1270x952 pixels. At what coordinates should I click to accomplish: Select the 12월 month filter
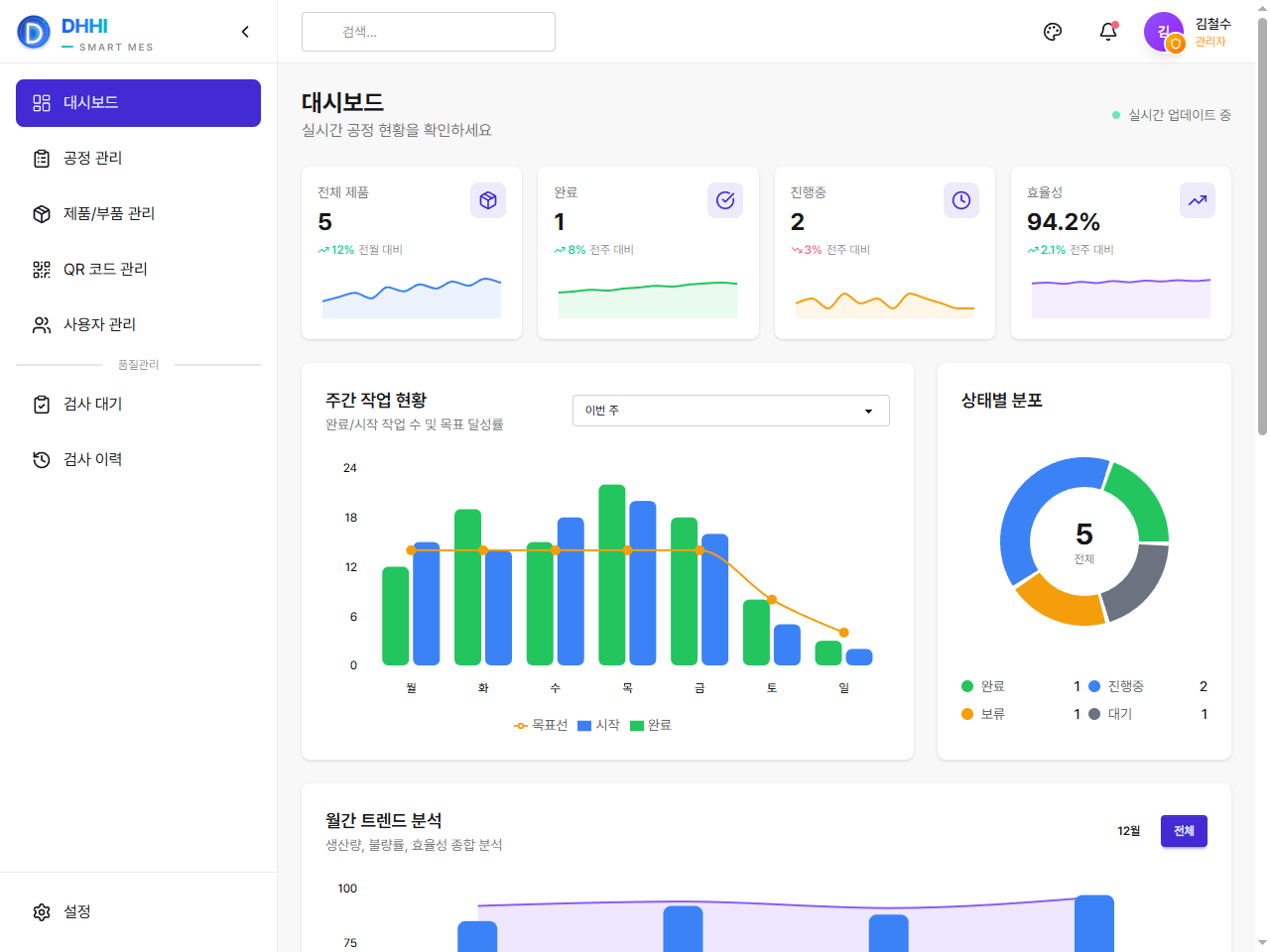coord(1129,831)
